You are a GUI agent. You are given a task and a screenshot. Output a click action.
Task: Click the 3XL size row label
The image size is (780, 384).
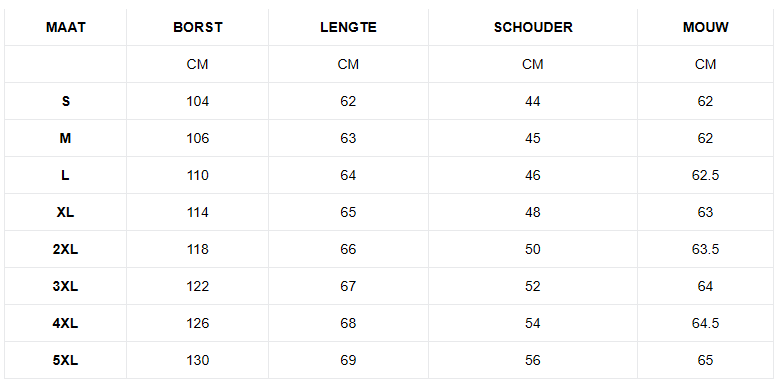66,287
